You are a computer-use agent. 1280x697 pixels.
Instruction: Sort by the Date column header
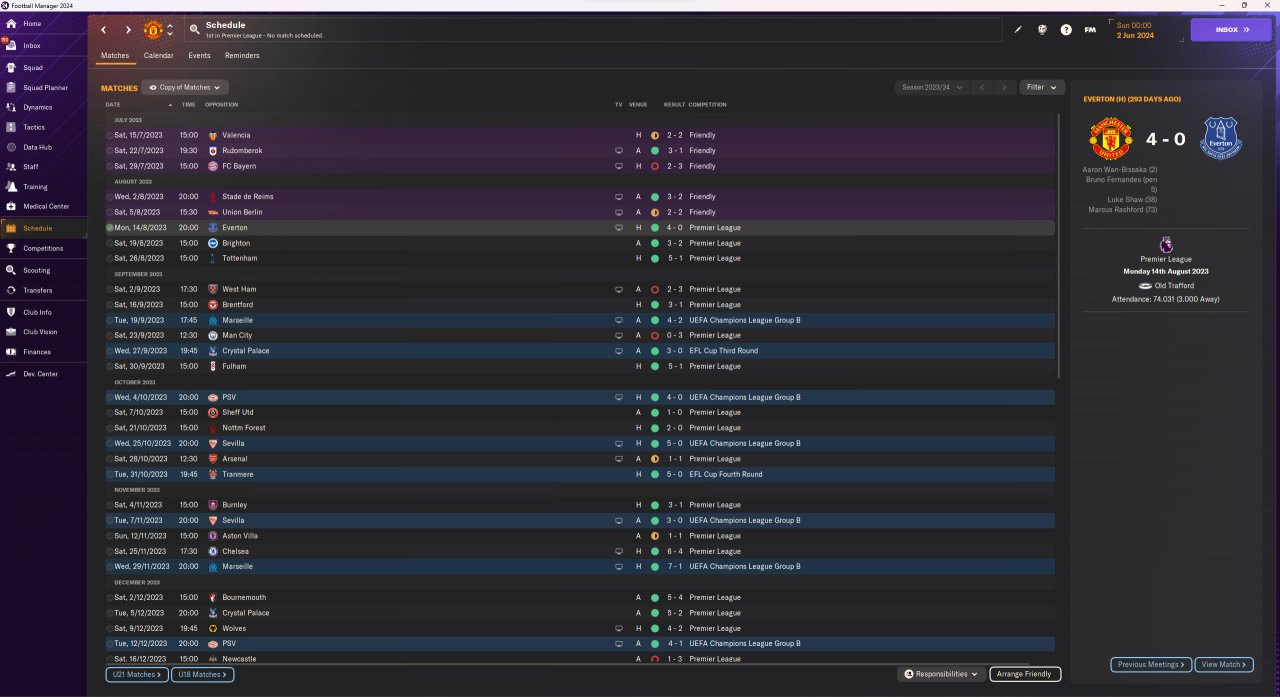(113, 105)
